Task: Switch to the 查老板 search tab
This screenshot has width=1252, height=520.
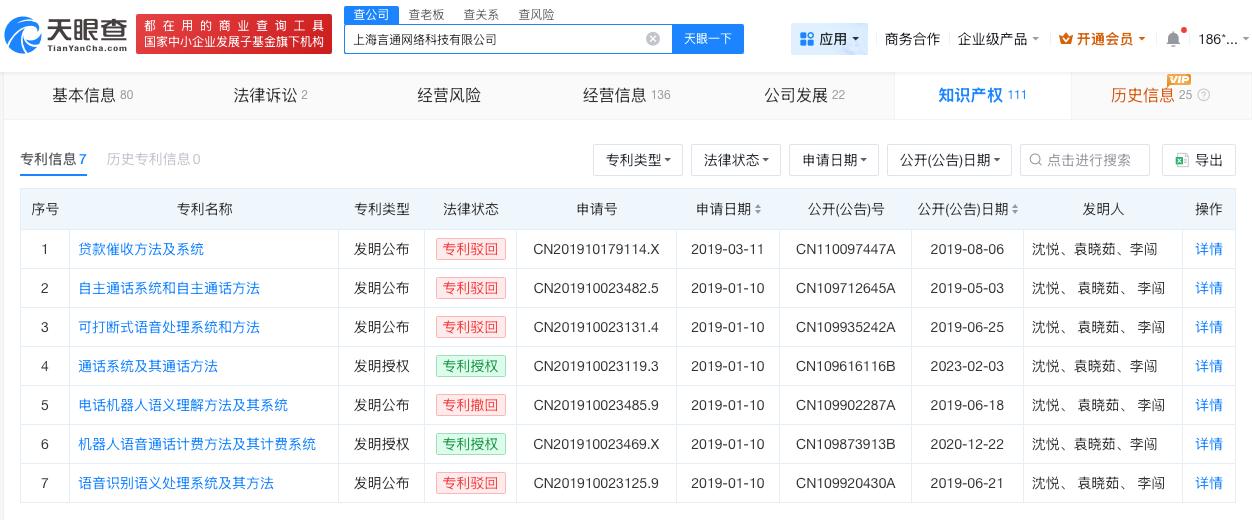Action: coord(426,15)
